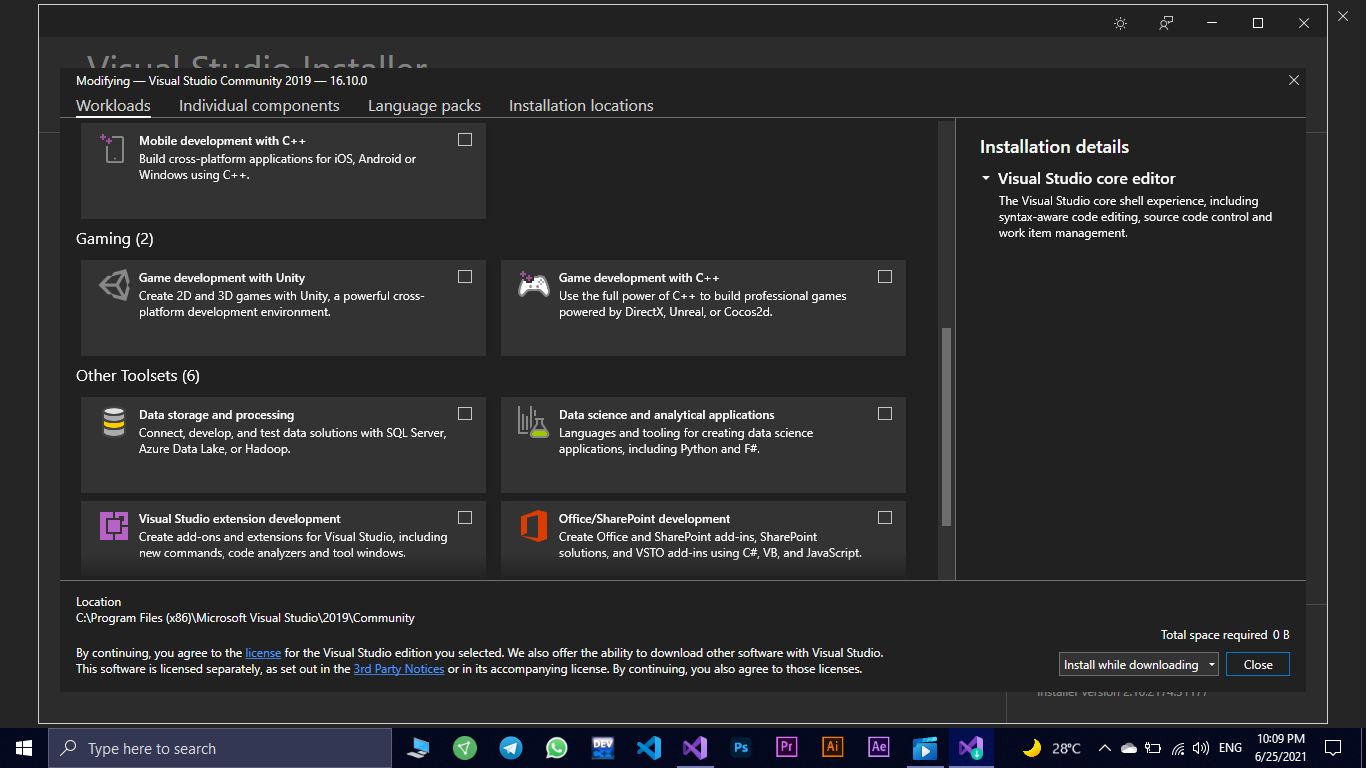The width and height of the screenshot is (1366, 768).
Task: Switch to the Individual components tab
Action: click(x=259, y=106)
